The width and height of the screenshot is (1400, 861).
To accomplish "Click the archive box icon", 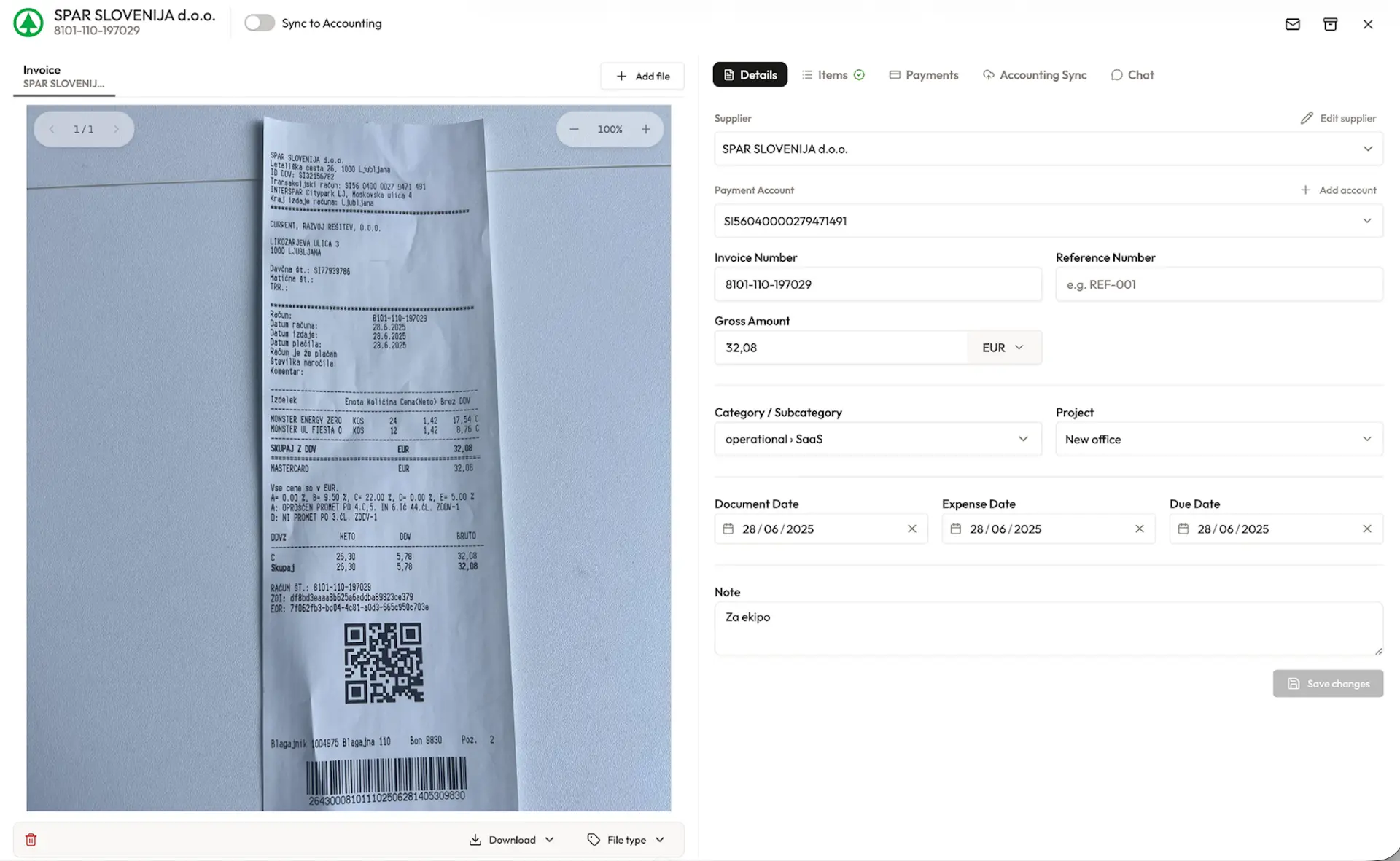I will [x=1330, y=24].
